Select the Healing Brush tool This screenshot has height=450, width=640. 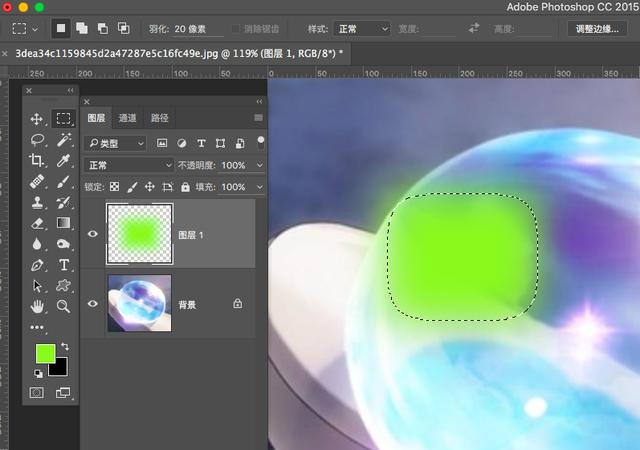coord(37,181)
